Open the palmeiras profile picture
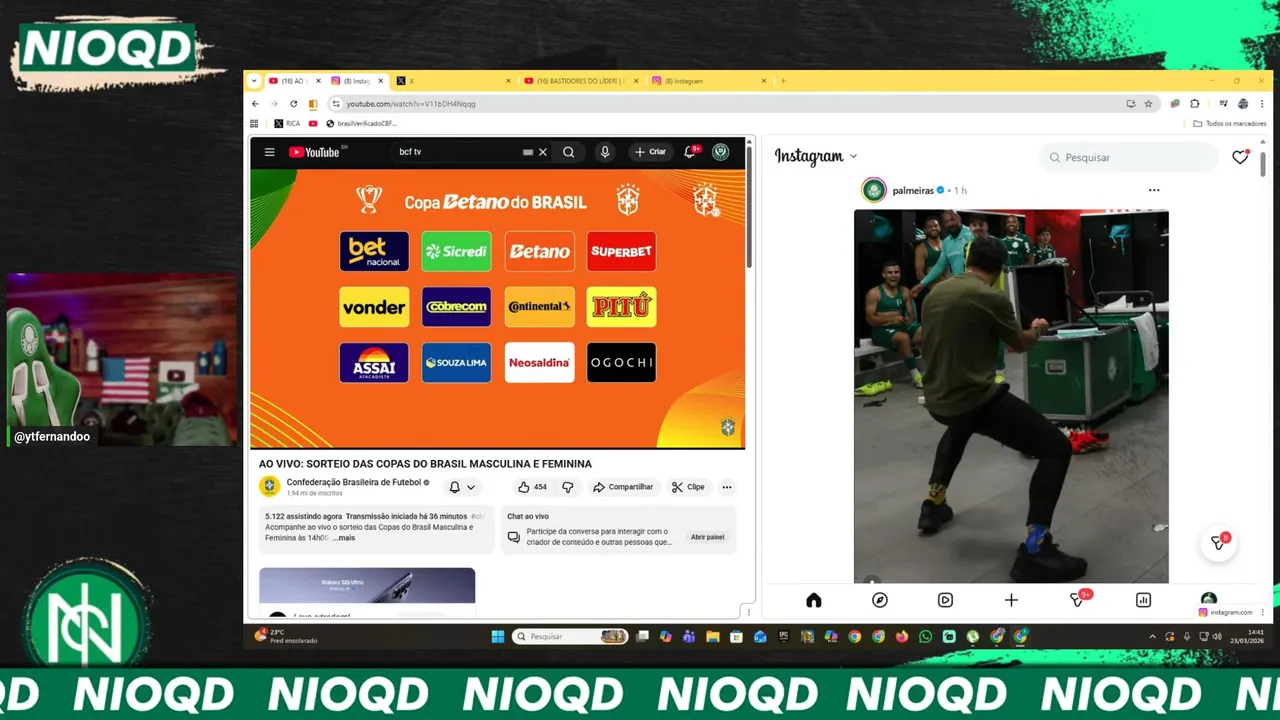This screenshot has height=720, width=1280. point(874,190)
